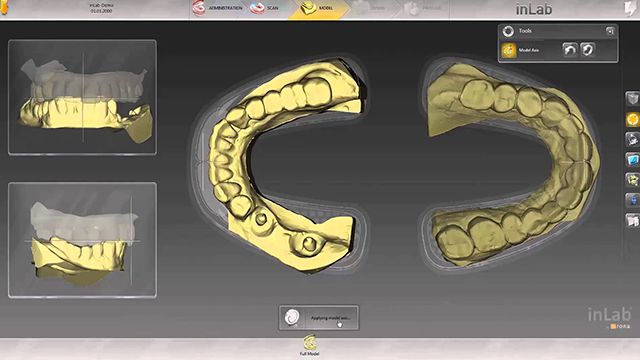Open the blue screen icon in right sidebar
The height and width of the screenshot is (360, 640).
632,160
